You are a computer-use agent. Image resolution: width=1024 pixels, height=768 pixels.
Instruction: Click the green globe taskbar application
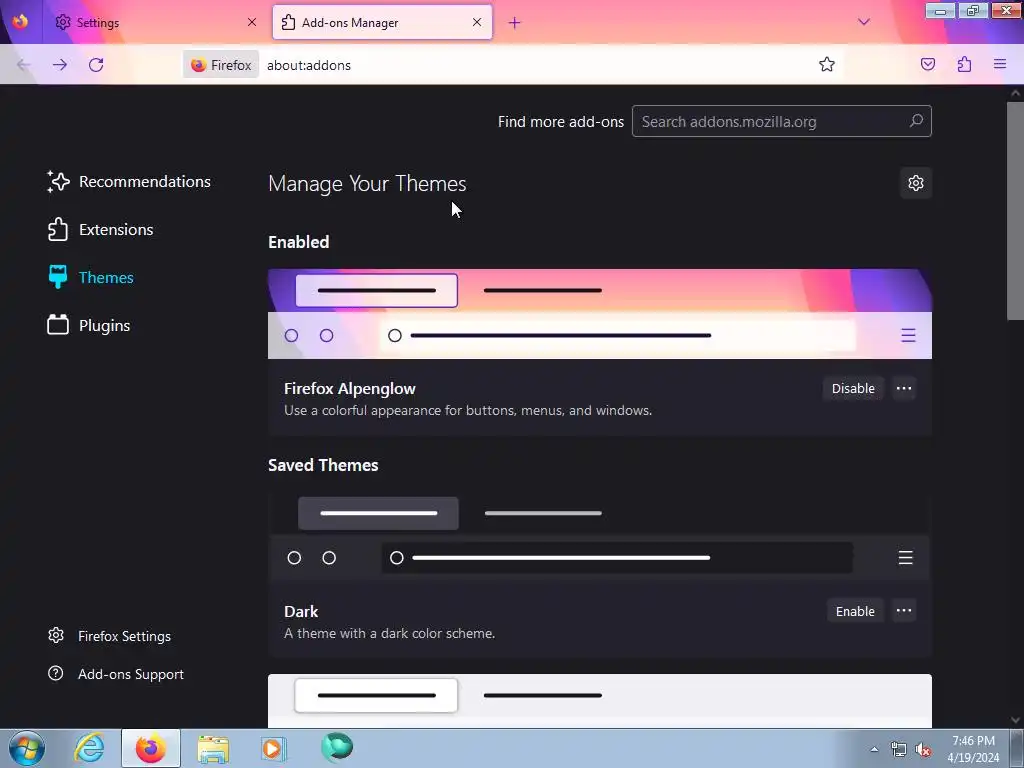tap(337, 747)
